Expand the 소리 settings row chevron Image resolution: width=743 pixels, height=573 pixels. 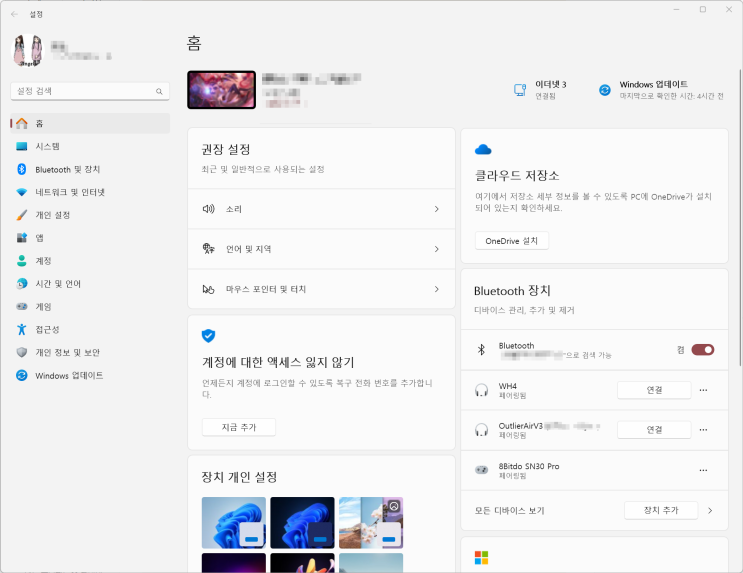click(436, 209)
